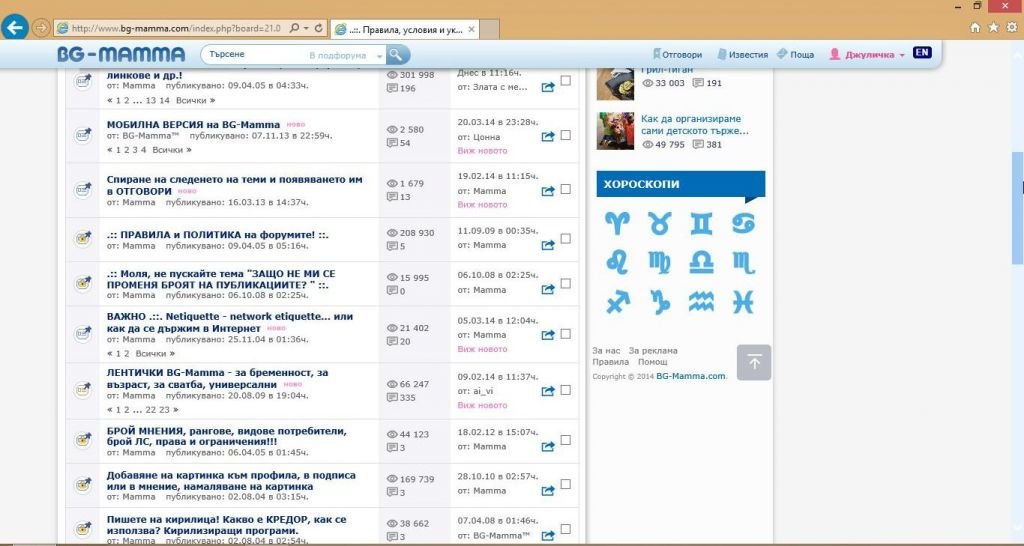Open the 'В подфорума' search scope dropdown
1024x546 pixels.
click(343, 56)
